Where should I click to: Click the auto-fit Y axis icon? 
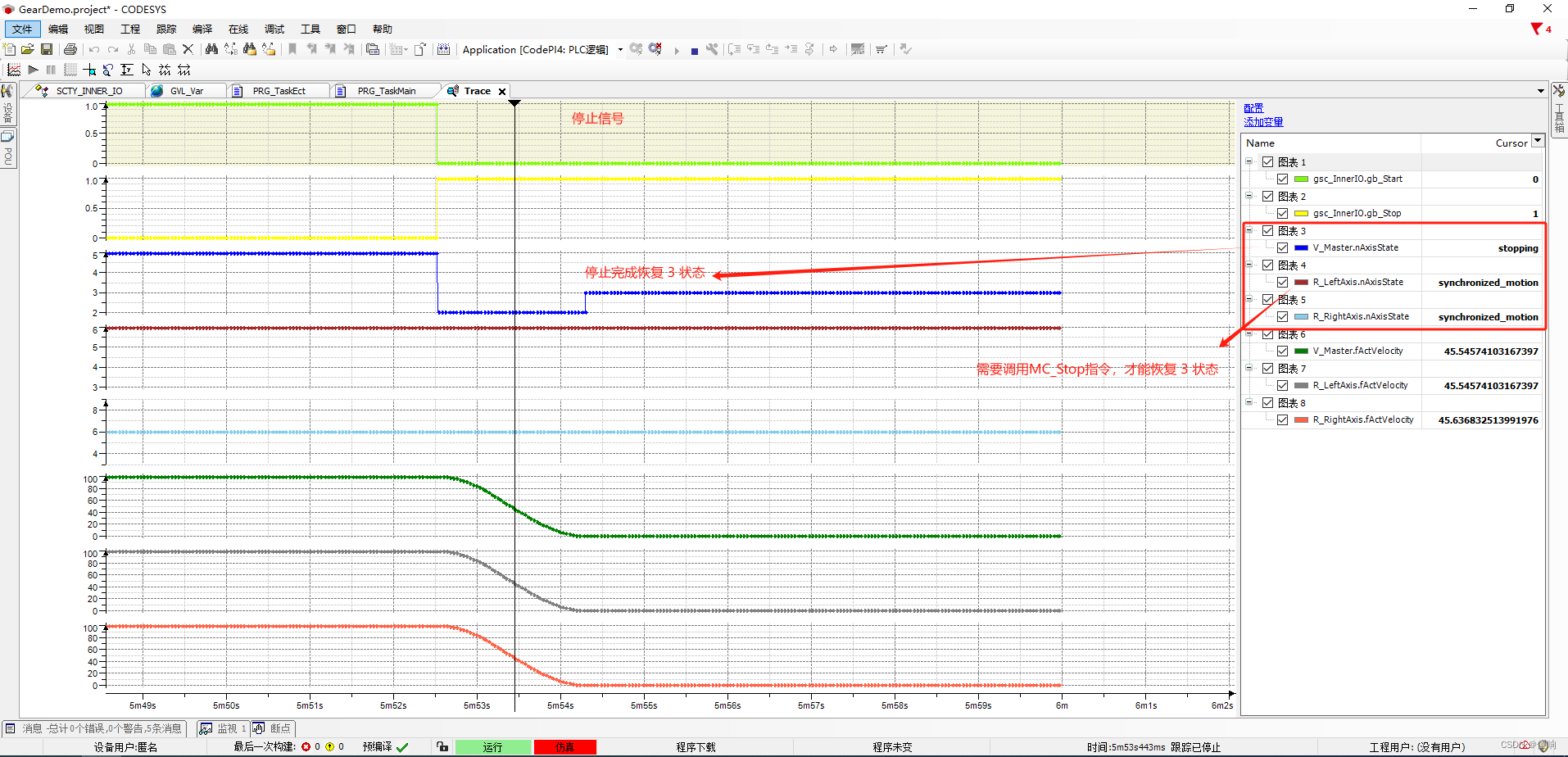coord(127,70)
